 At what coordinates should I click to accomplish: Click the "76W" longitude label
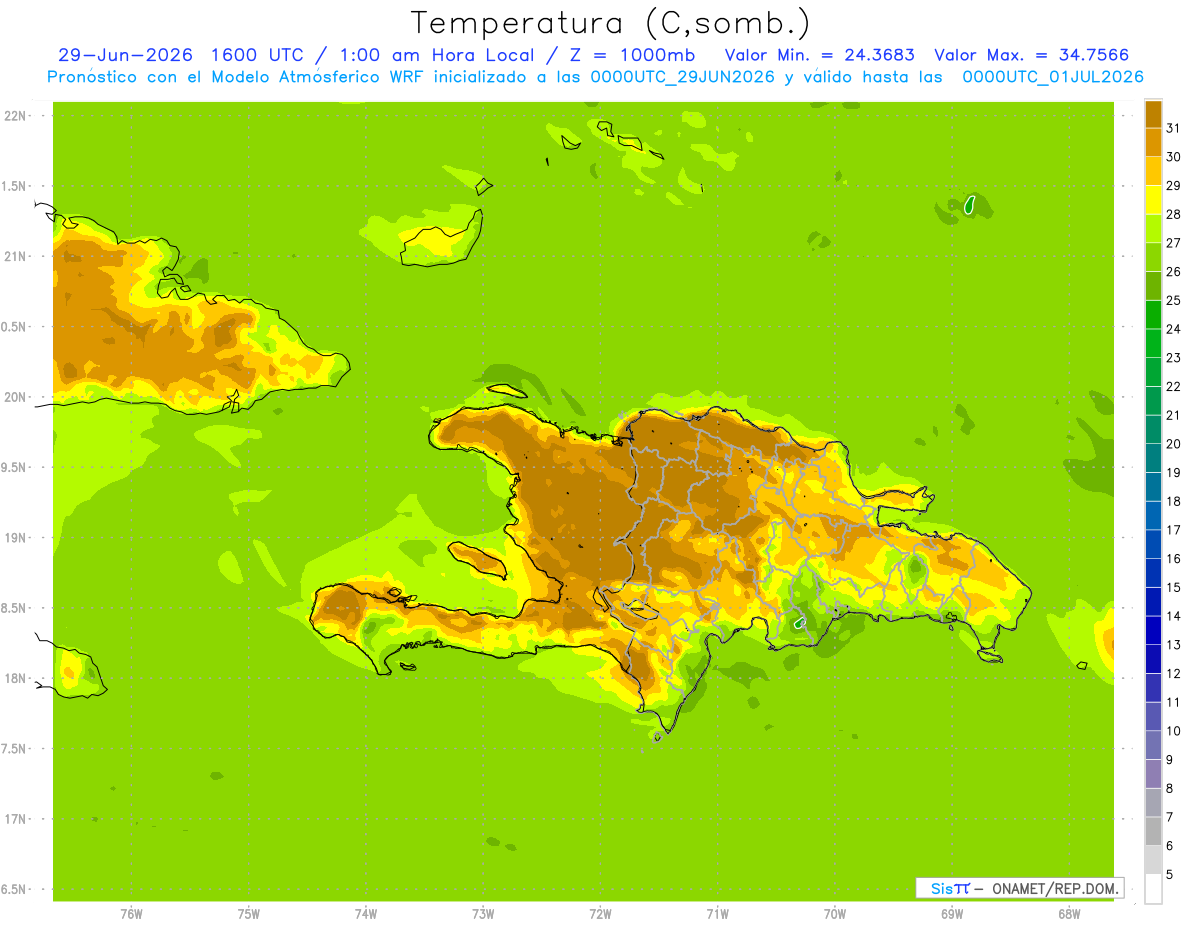131,913
